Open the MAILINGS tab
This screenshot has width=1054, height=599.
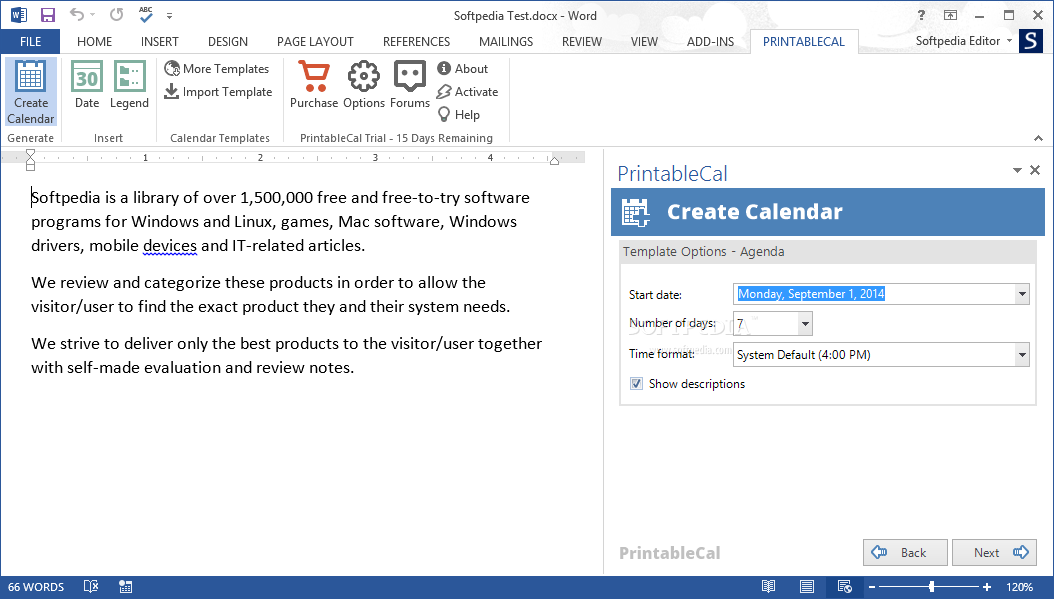(505, 42)
